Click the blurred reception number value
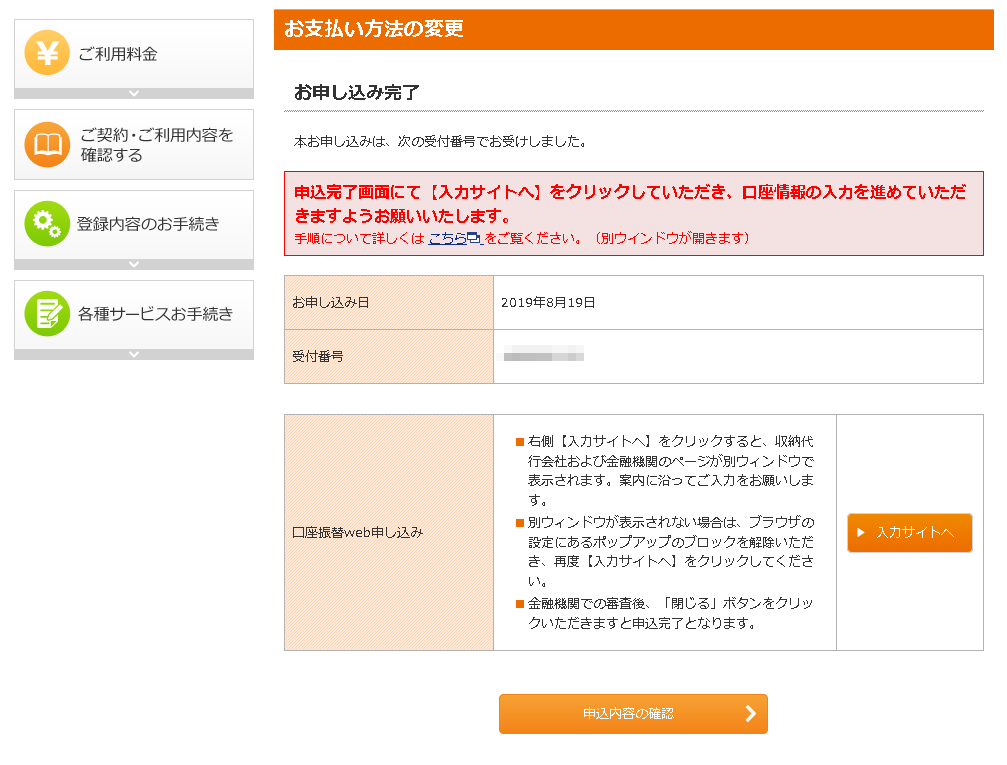This screenshot has width=1007, height=765. click(x=543, y=354)
